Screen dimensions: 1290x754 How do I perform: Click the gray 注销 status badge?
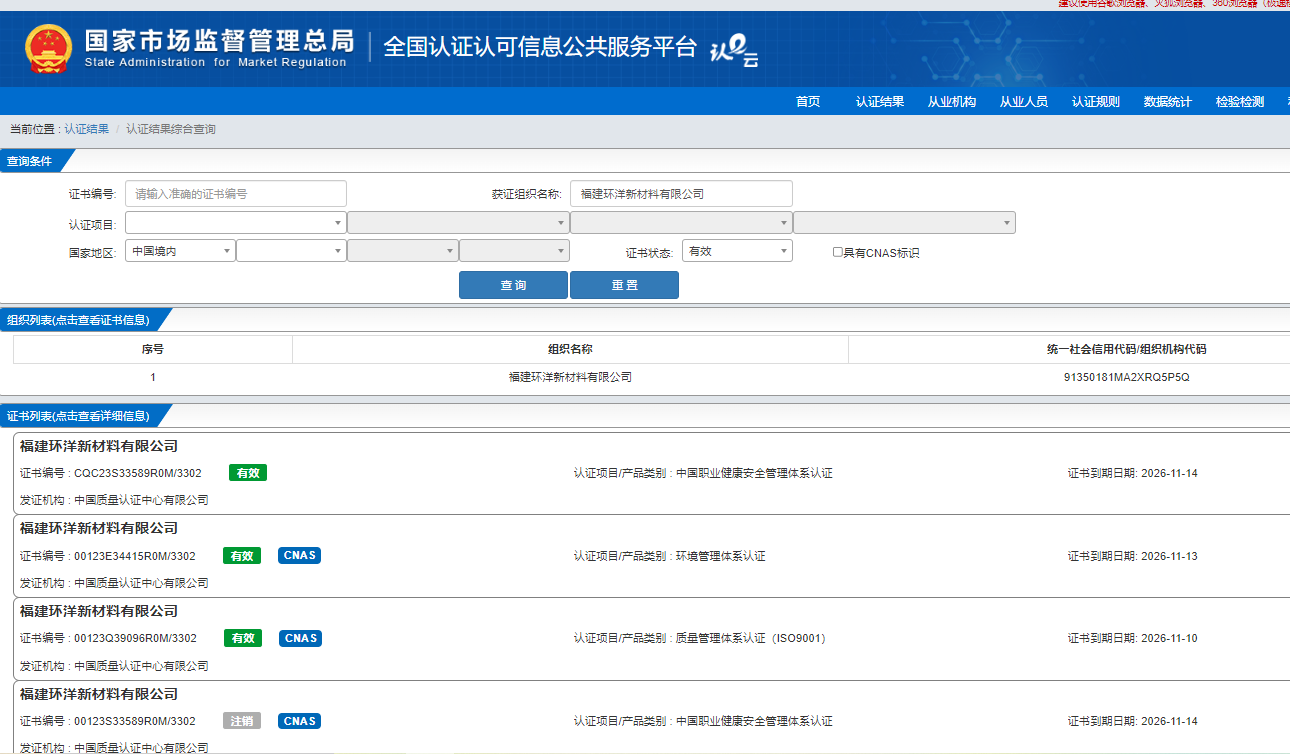point(242,721)
